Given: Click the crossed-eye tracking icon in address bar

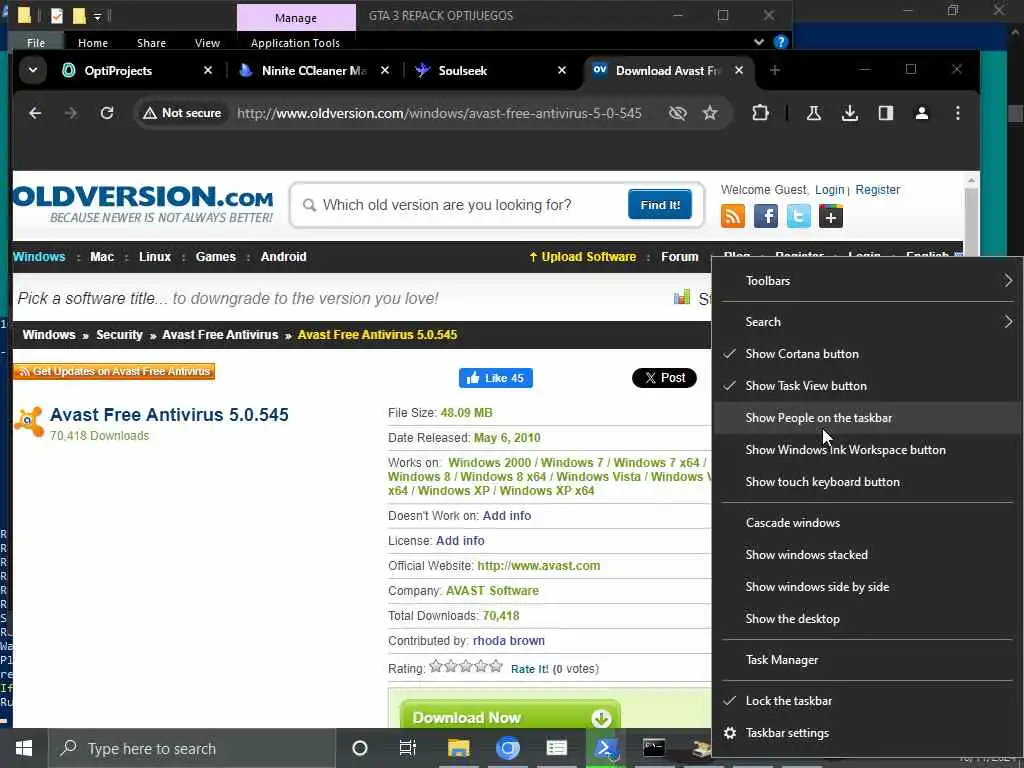Looking at the screenshot, I should point(678,113).
